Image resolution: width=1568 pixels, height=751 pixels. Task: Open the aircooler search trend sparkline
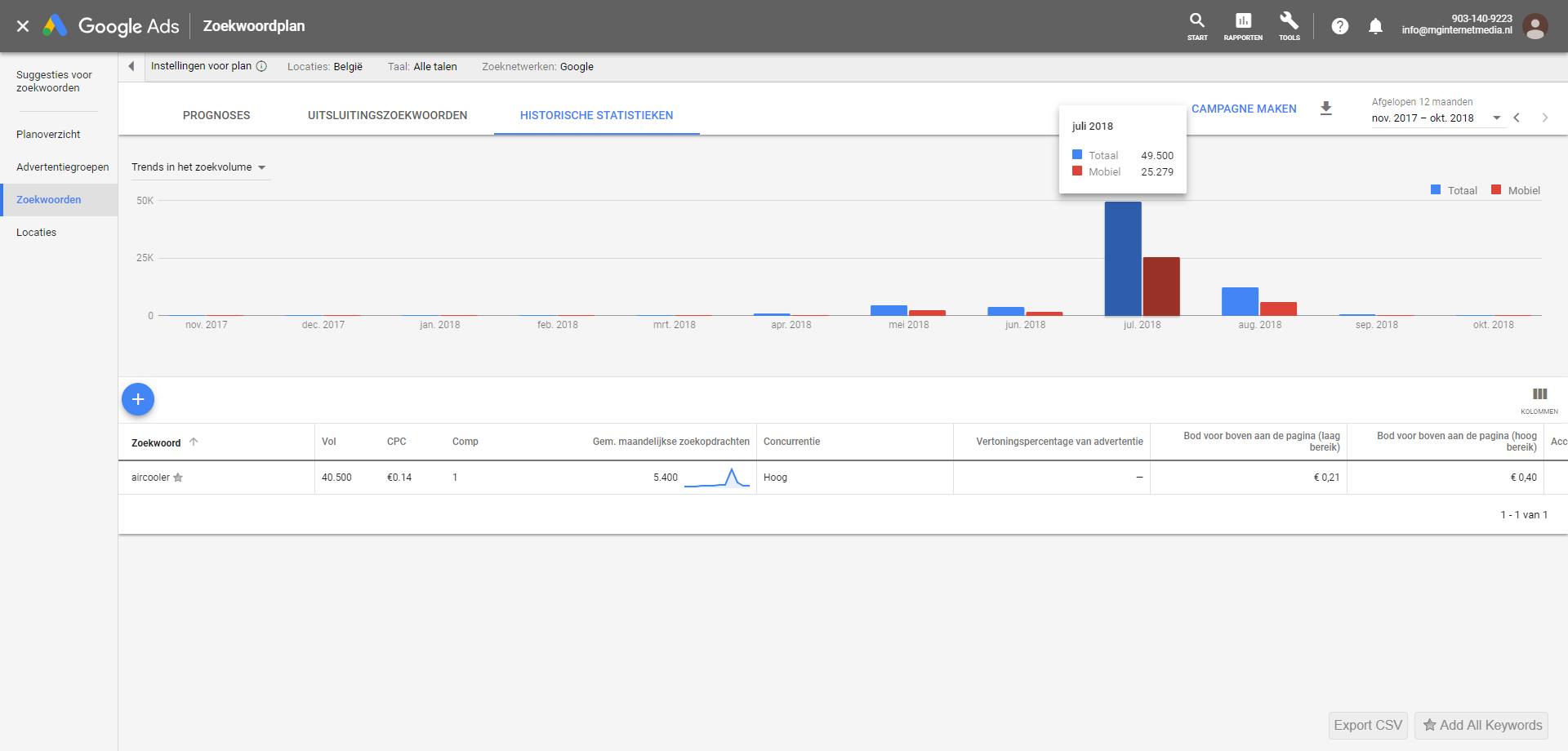(x=717, y=478)
